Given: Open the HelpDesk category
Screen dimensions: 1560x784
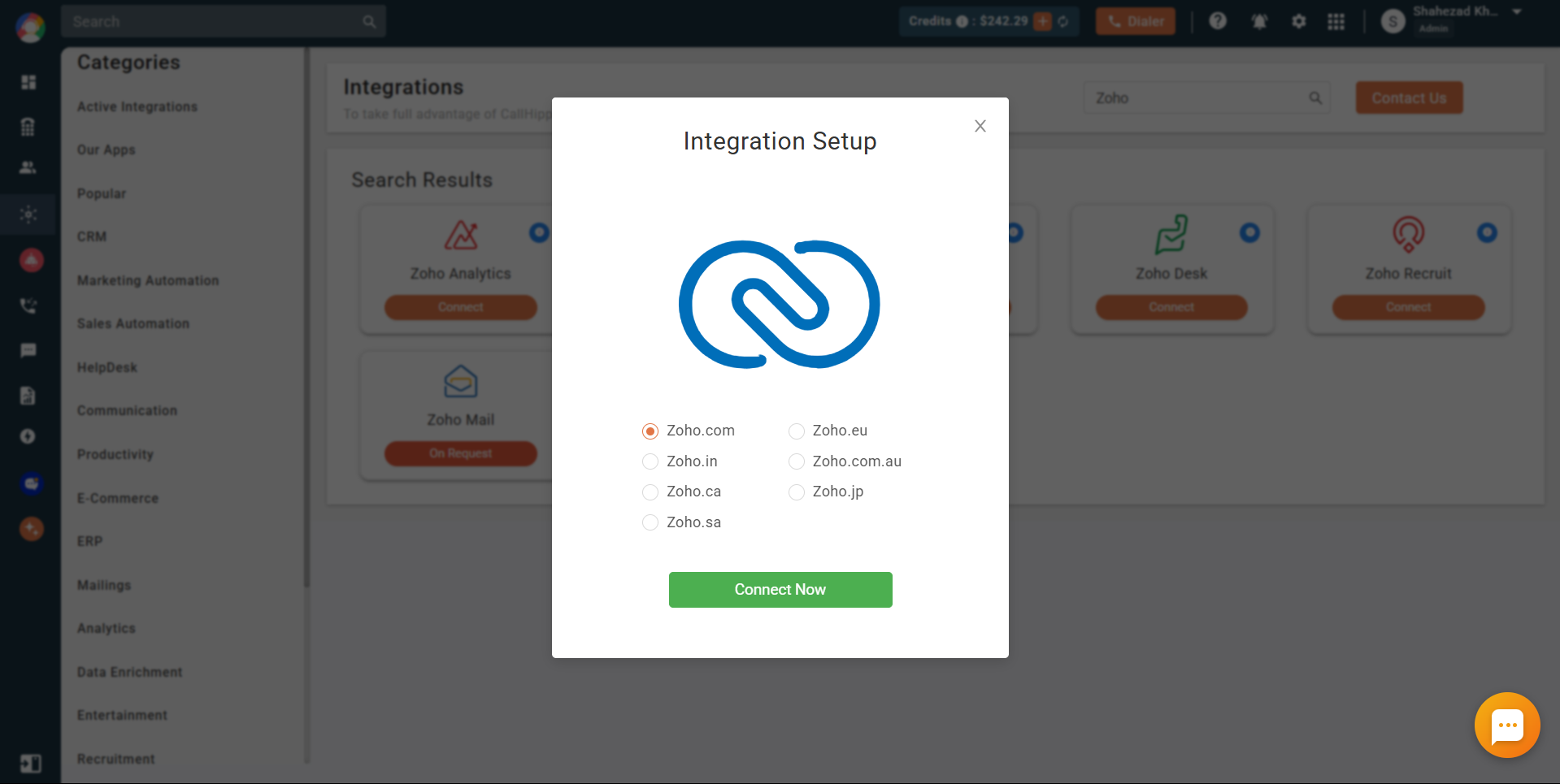Looking at the screenshot, I should [x=107, y=367].
